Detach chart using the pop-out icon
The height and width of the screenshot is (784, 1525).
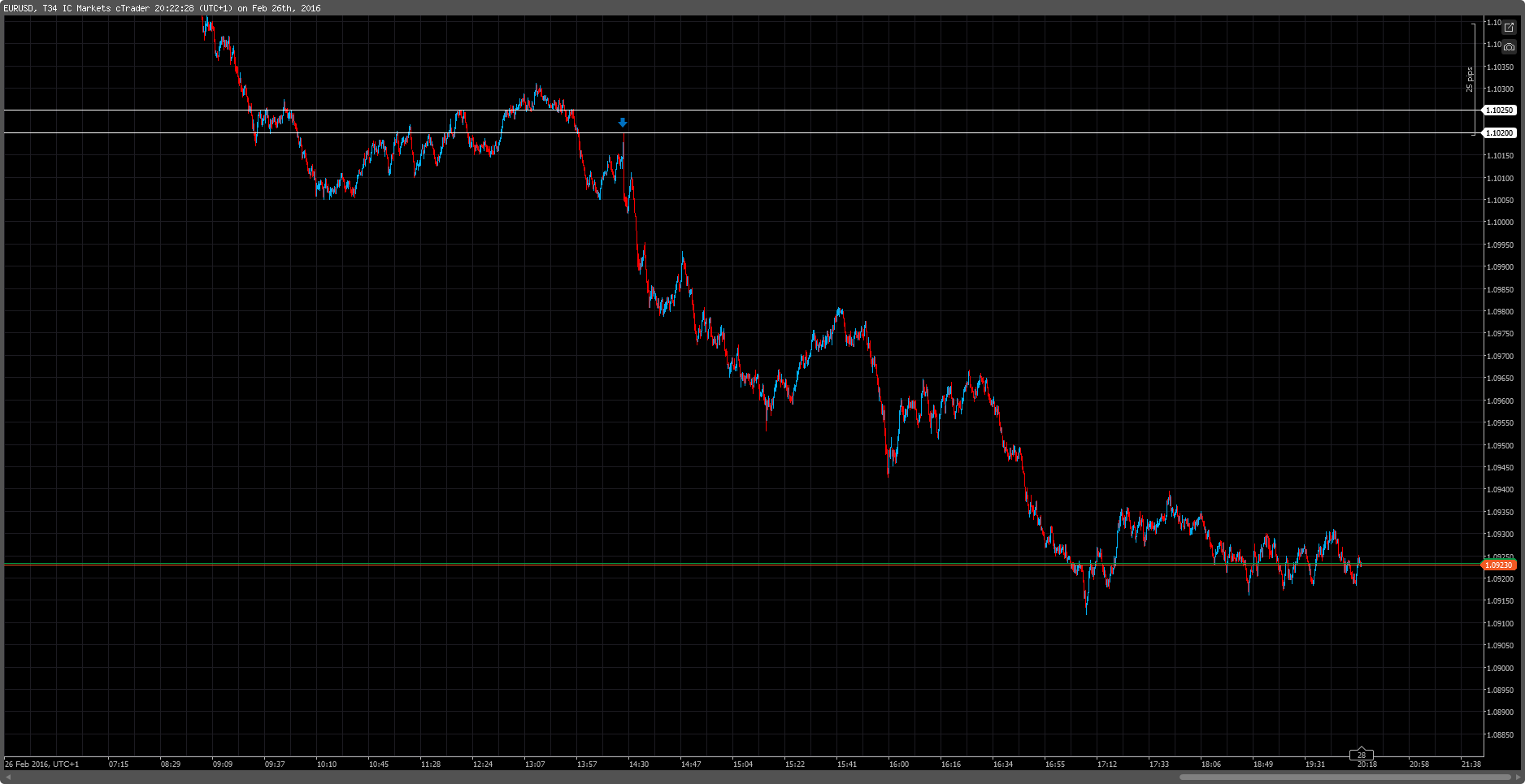coord(1509,28)
